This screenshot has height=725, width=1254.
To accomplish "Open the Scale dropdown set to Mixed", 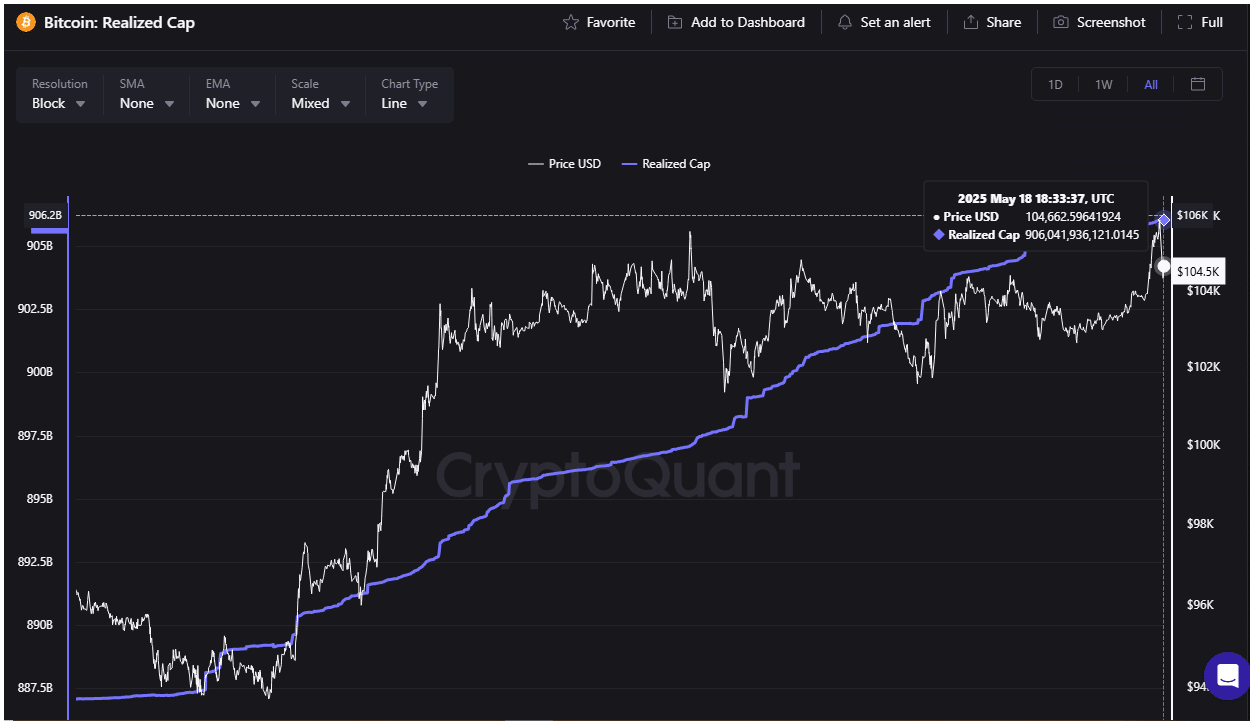I will pyautogui.click(x=321, y=95).
